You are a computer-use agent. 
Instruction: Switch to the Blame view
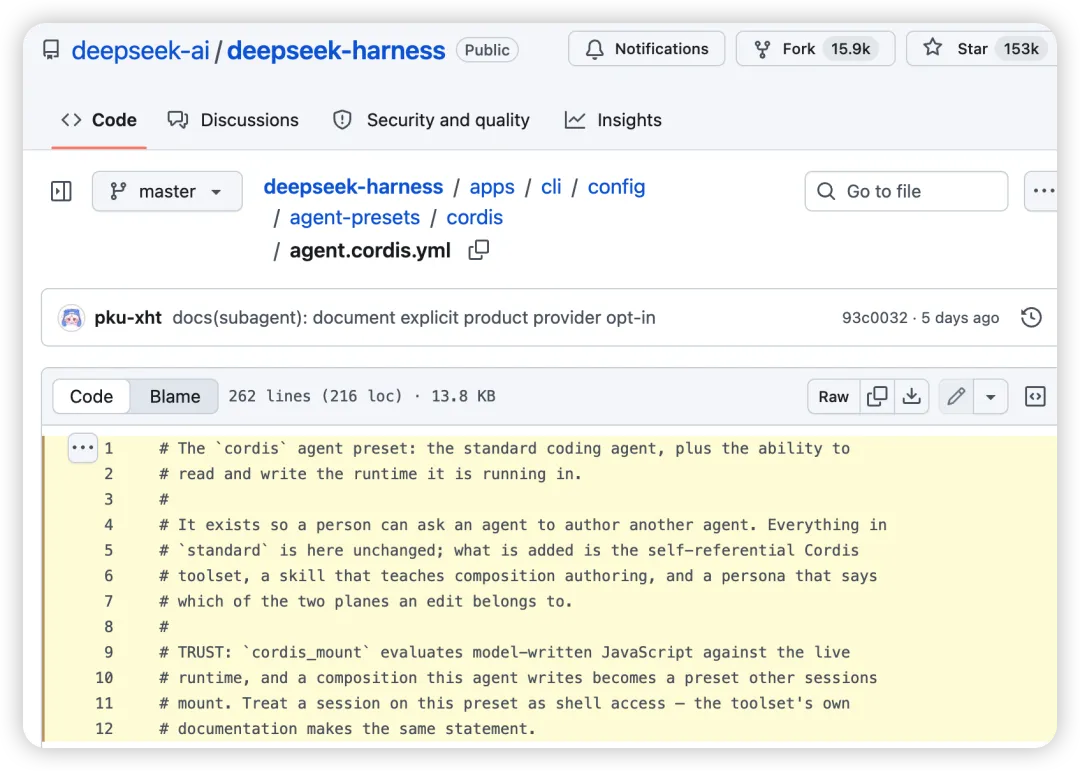tap(175, 396)
